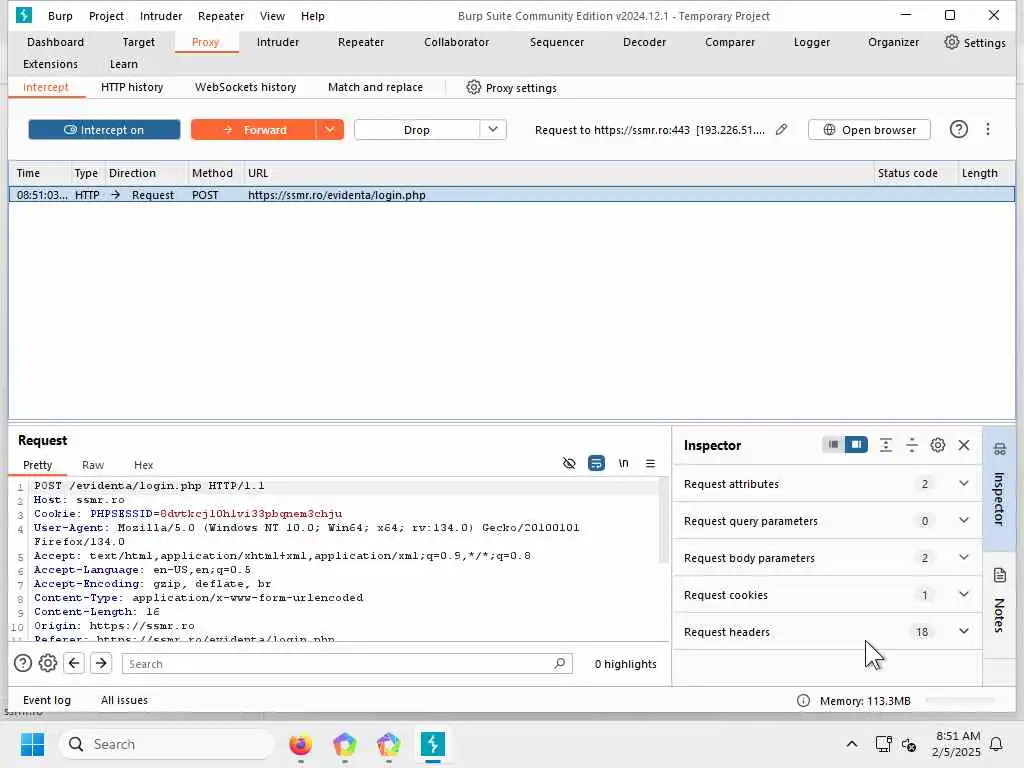
Task: Click the Open browser button
Action: pyautogui.click(x=869, y=130)
